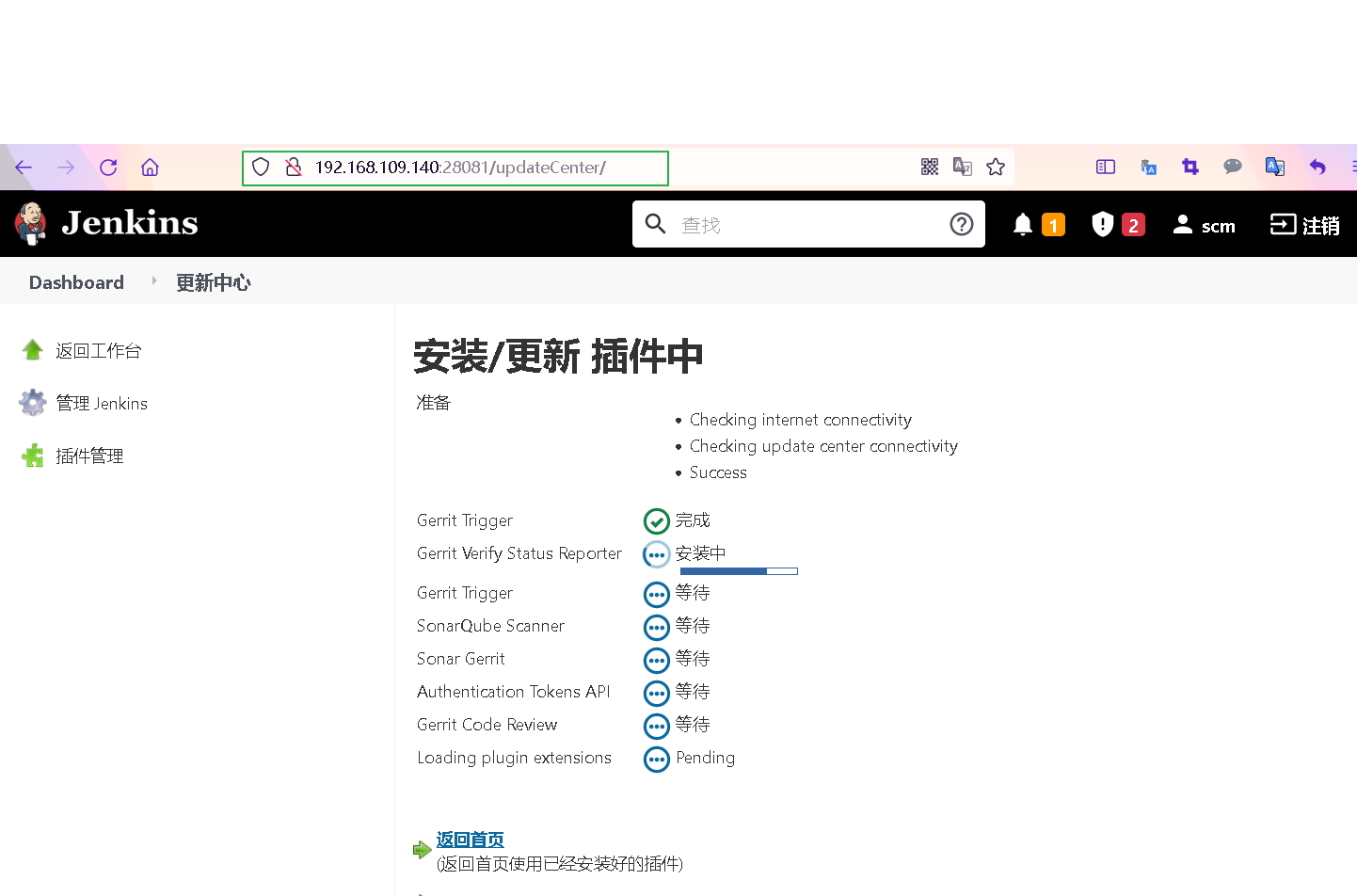Open the chat bubble extension icon

pos(1233,167)
